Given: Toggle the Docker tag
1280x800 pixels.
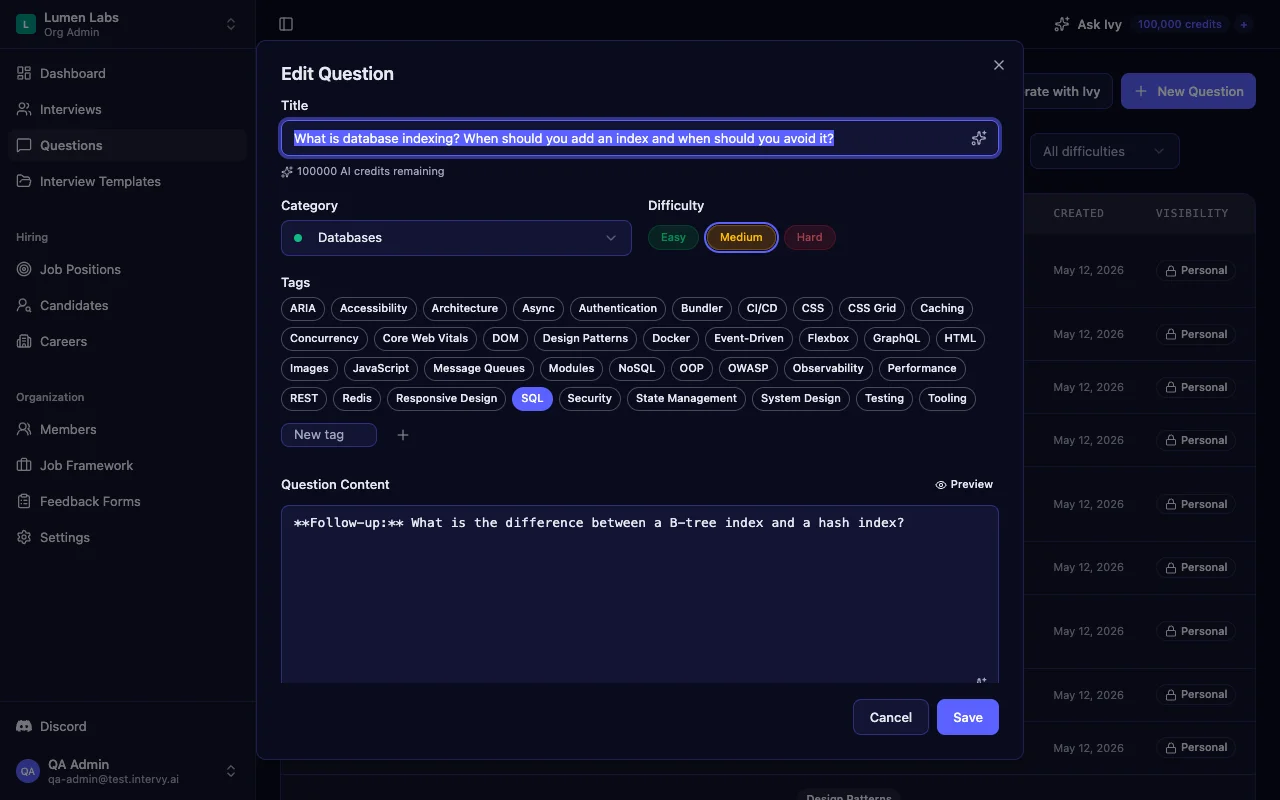Looking at the screenshot, I should 671,338.
